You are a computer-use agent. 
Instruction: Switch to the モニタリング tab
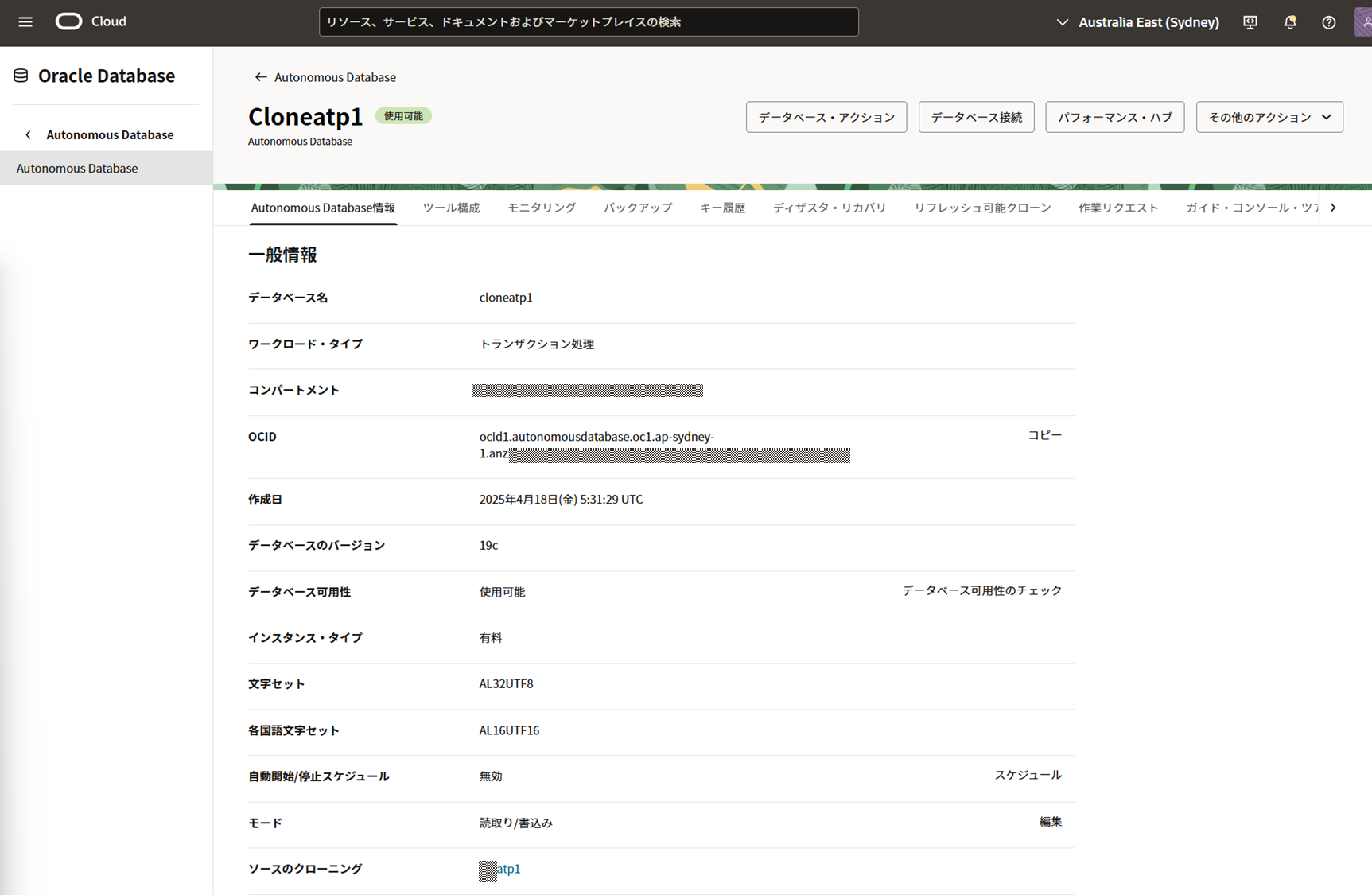tap(542, 208)
